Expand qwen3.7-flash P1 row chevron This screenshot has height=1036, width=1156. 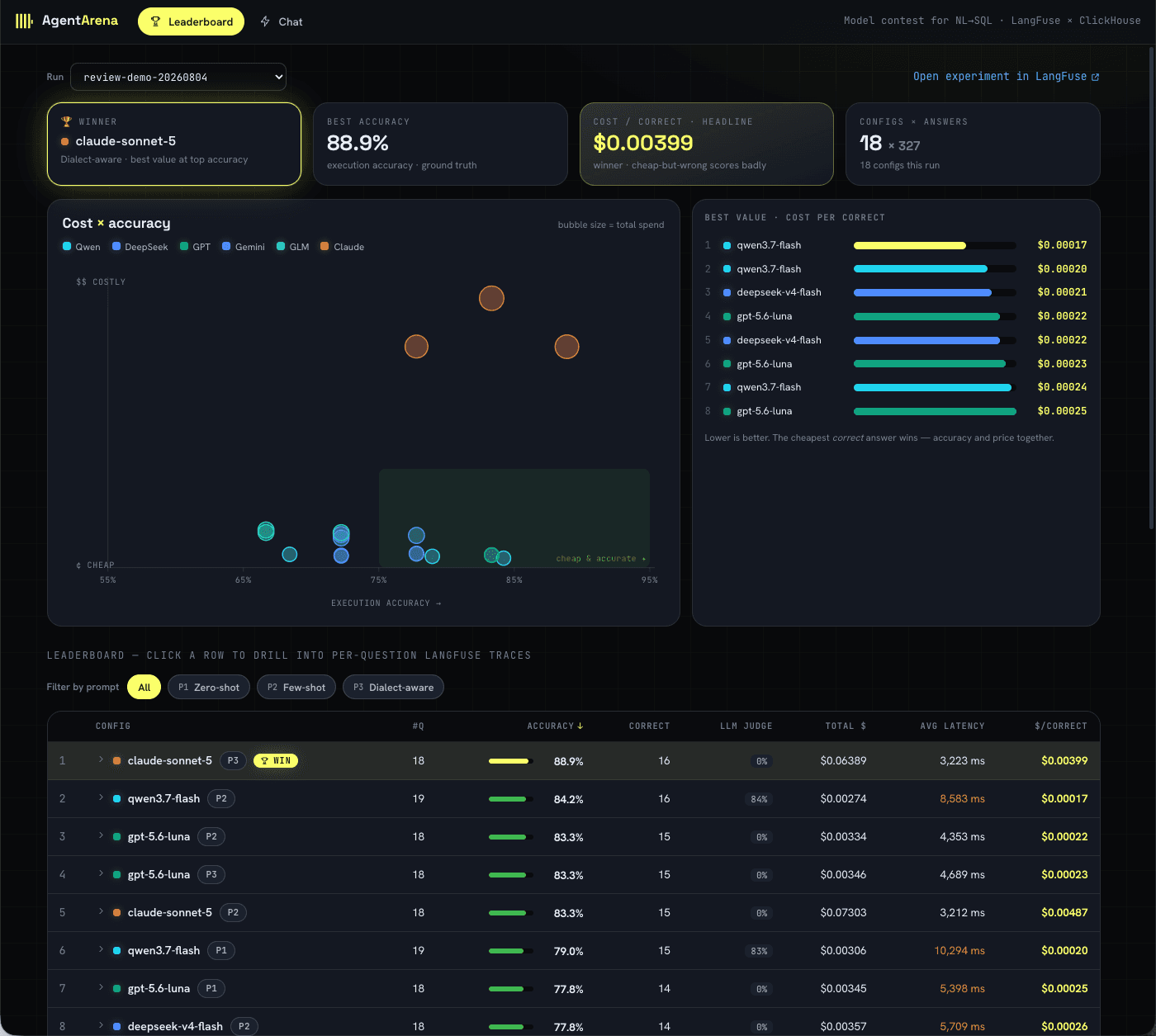pos(101,949)
